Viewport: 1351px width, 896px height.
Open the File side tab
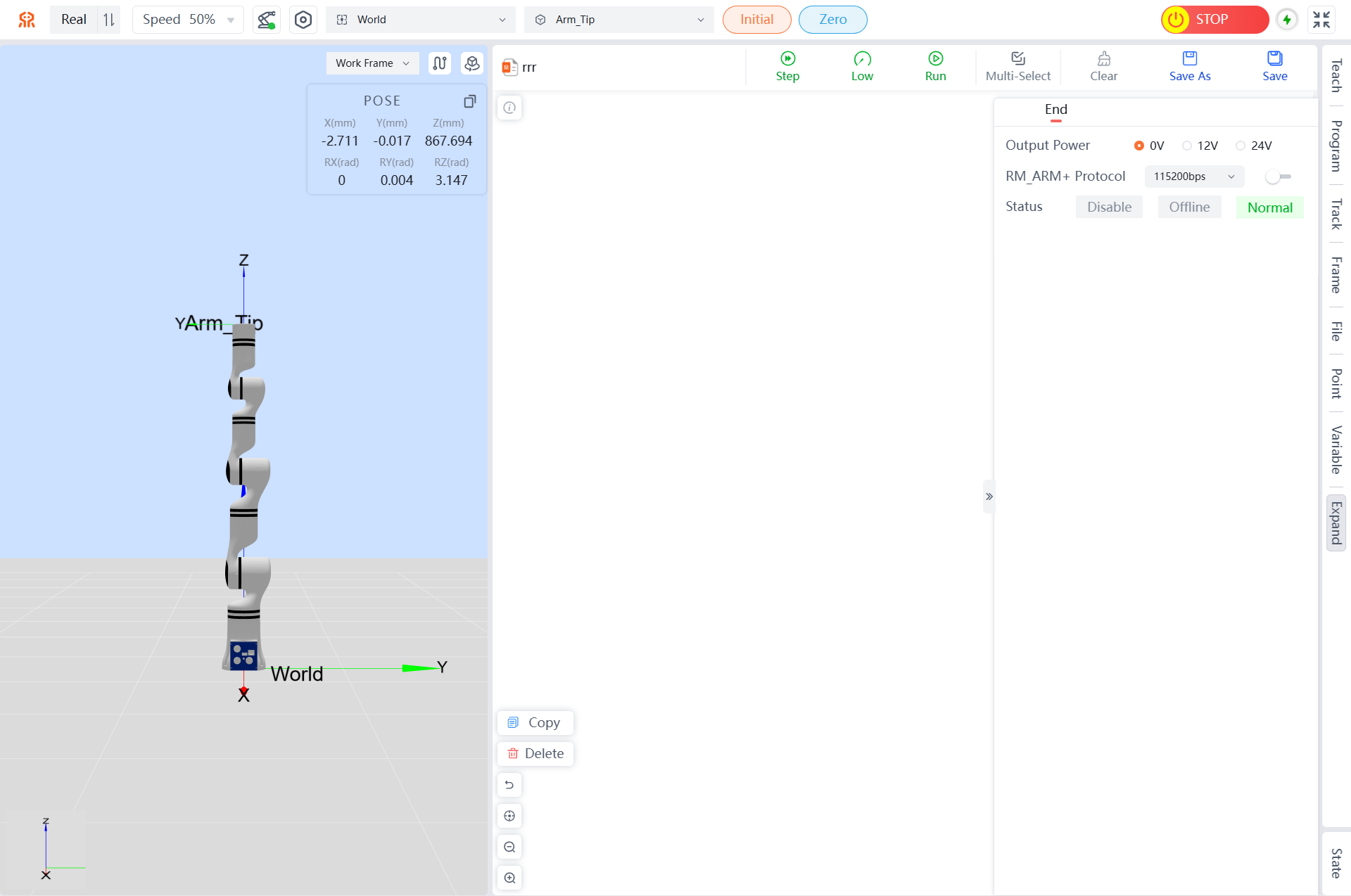(x=1336, y=331)
